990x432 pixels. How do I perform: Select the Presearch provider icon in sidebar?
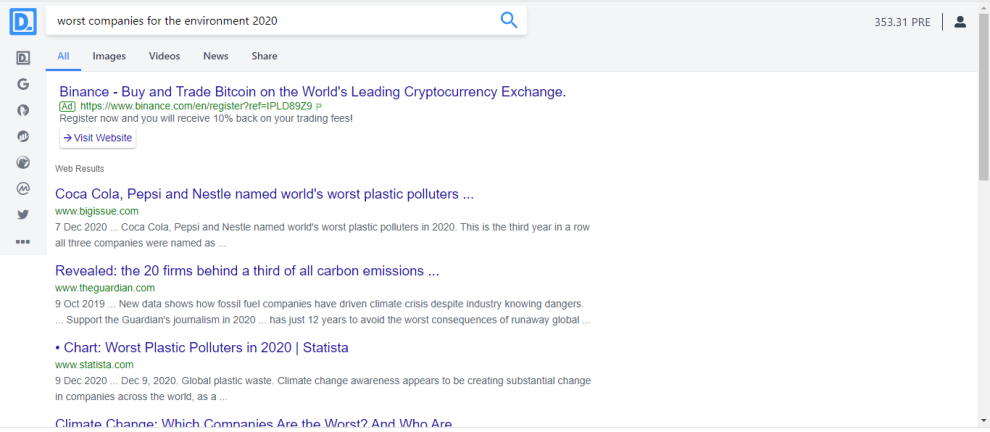[x=23, y=58]
